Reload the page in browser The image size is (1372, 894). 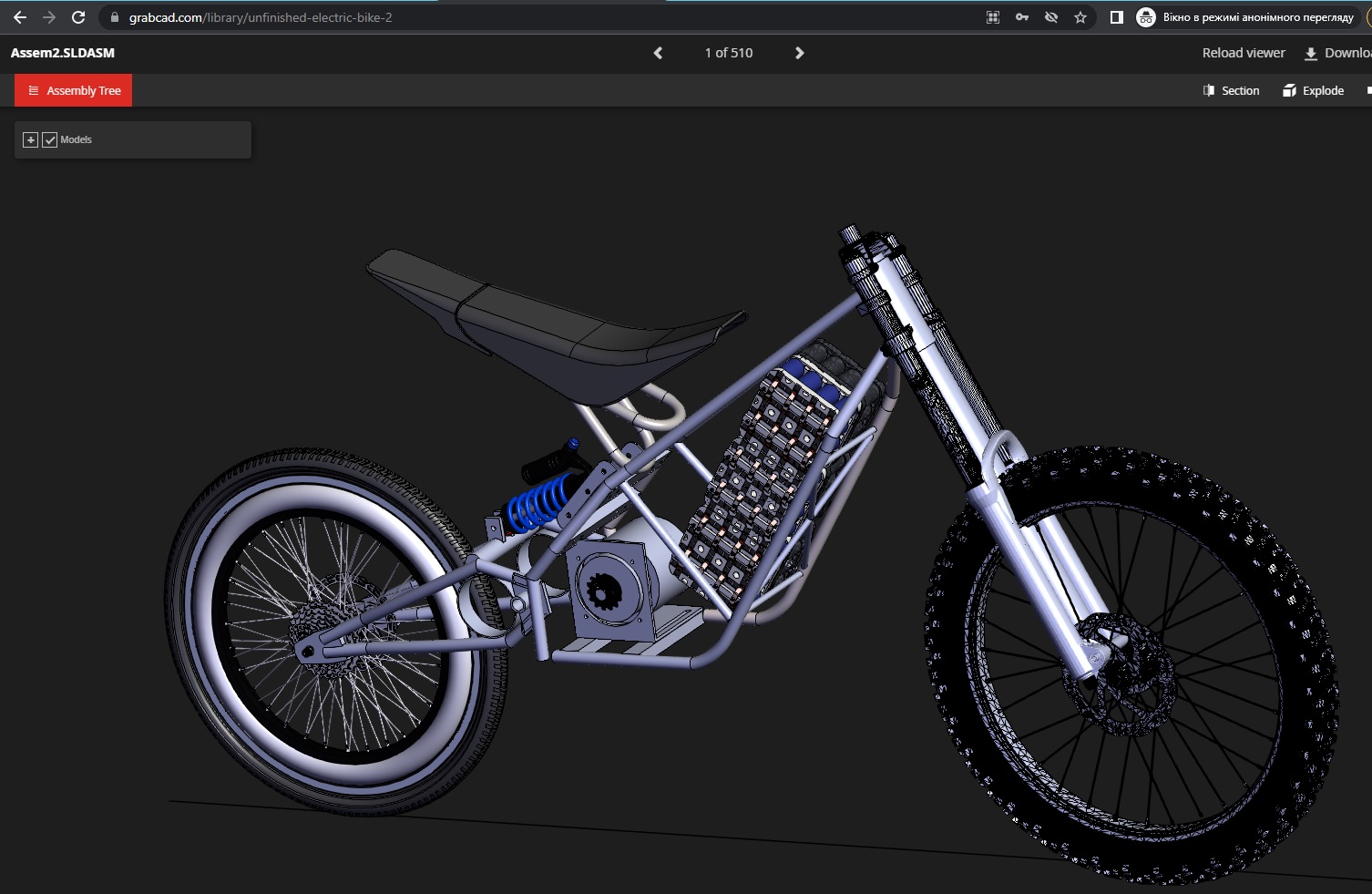[x=78, y=17]
